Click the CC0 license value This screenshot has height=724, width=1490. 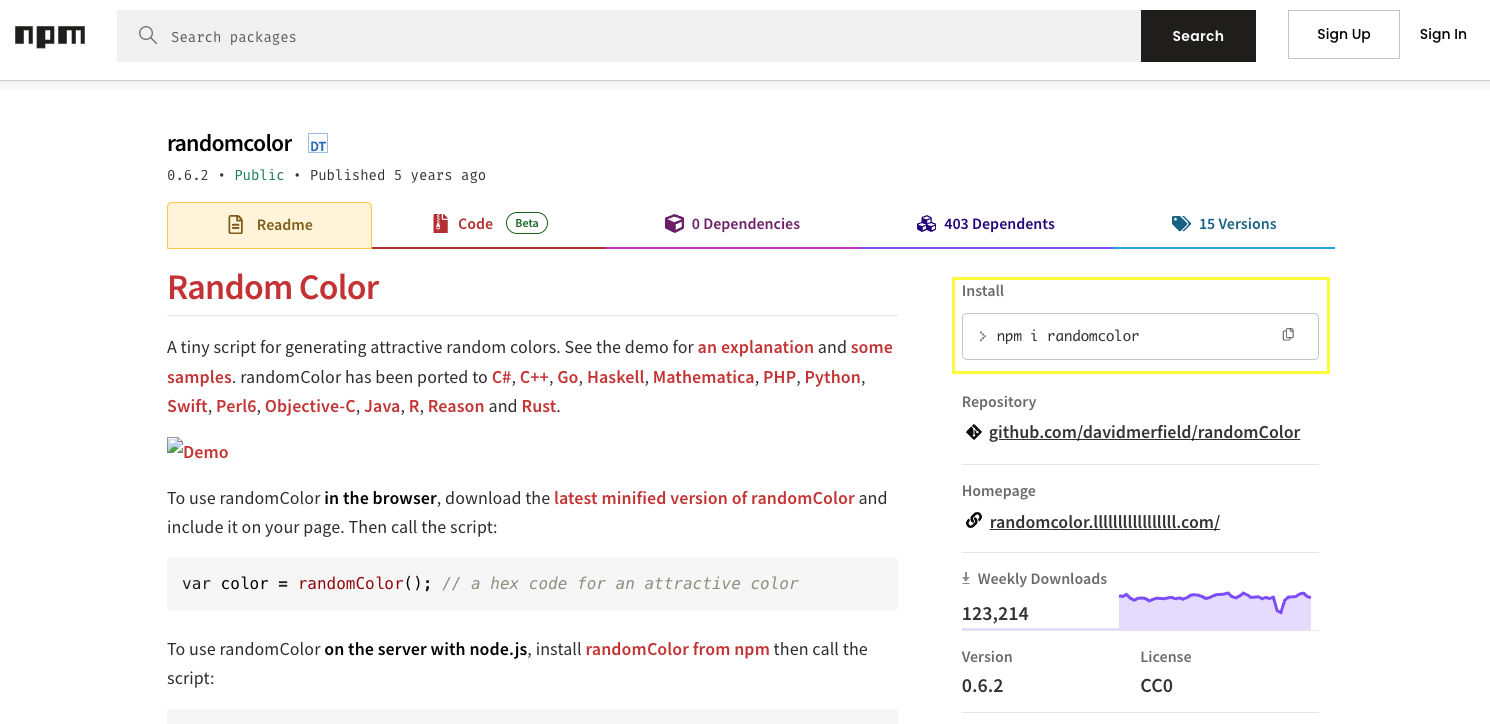click(1156, 685)
